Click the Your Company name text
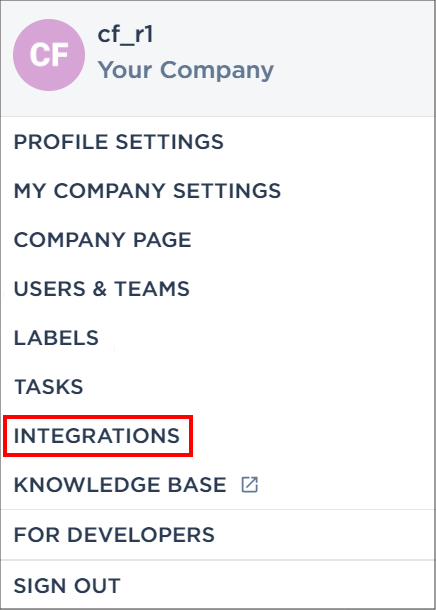This screenshot has width=436, height=610. point(186,70)
